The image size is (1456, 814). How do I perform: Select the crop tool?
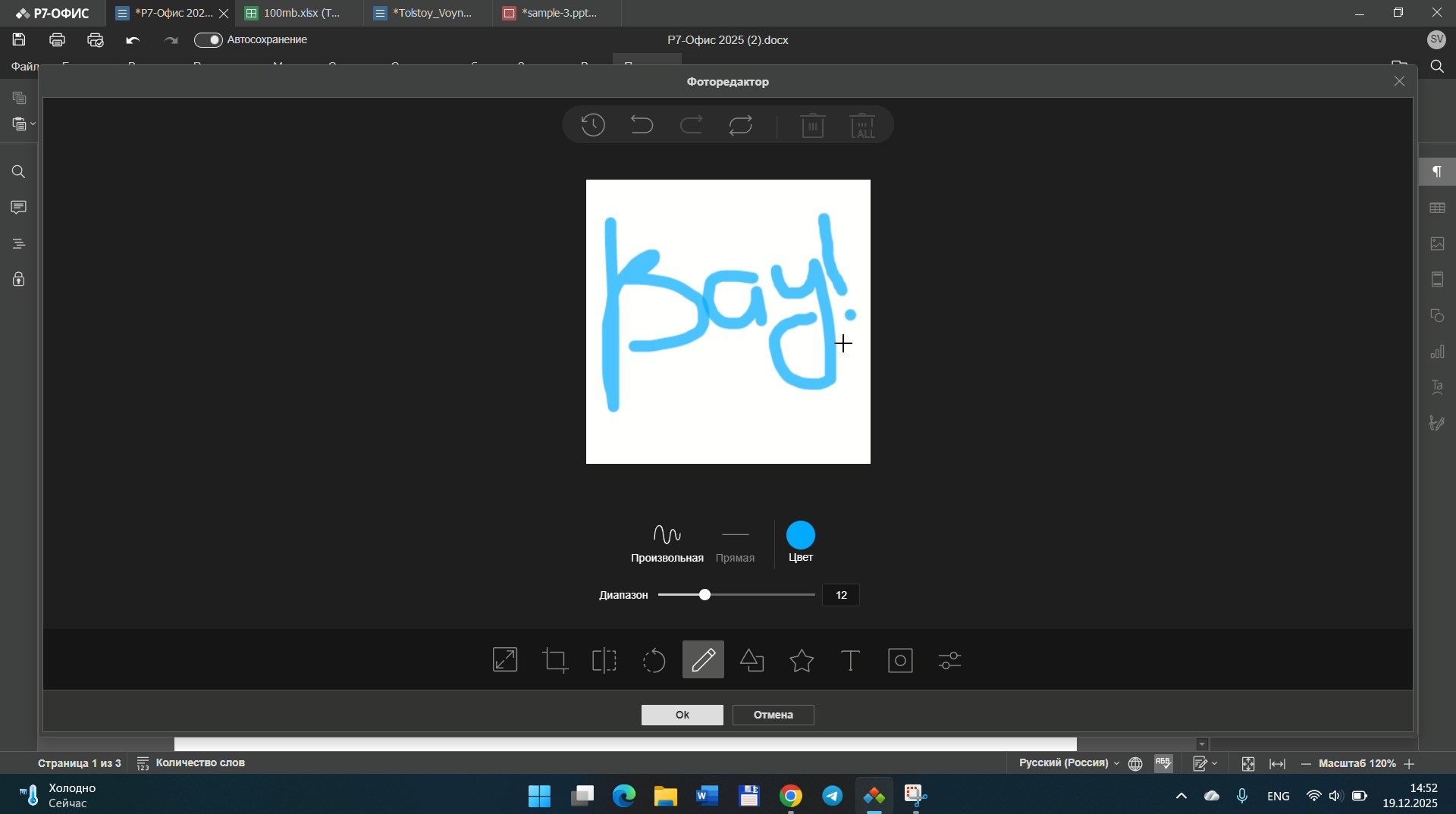[556, 661]
